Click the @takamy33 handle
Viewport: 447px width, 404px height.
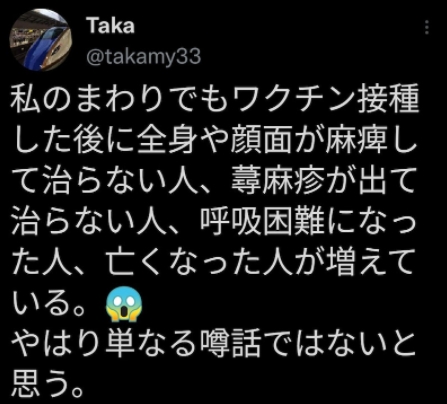144,57
